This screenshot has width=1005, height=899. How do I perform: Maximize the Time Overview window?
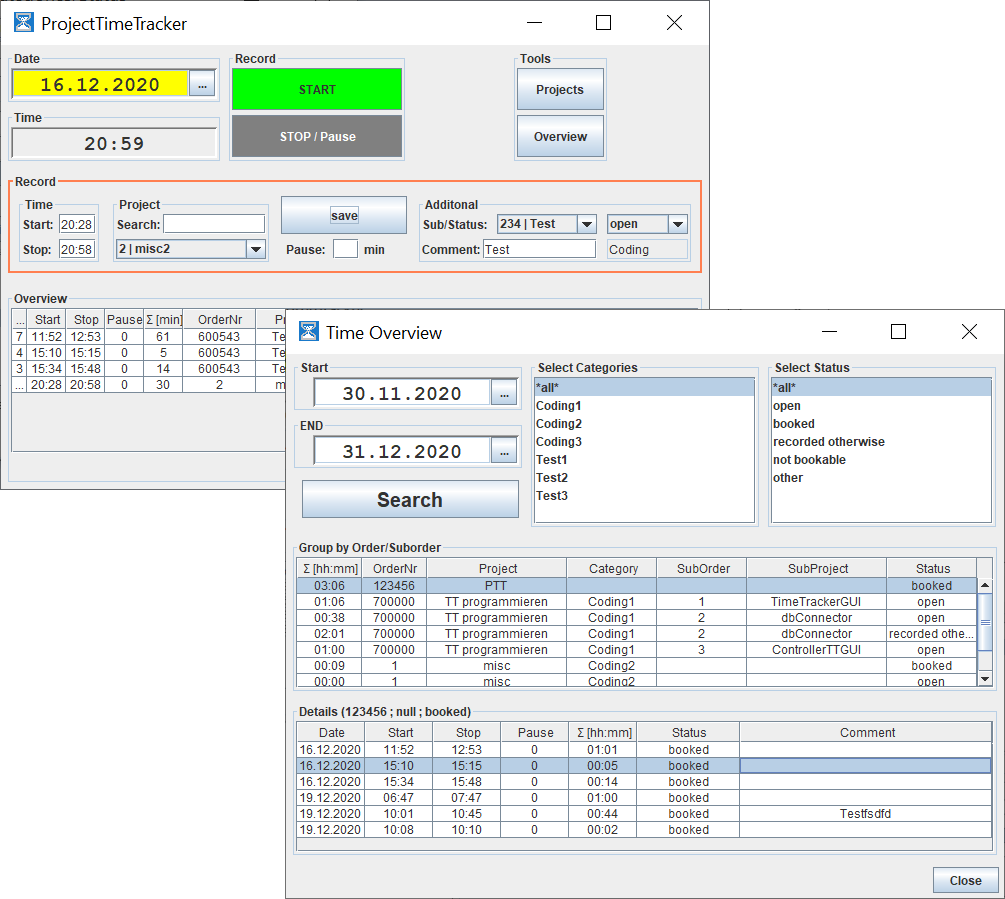[x=898, y=332]
